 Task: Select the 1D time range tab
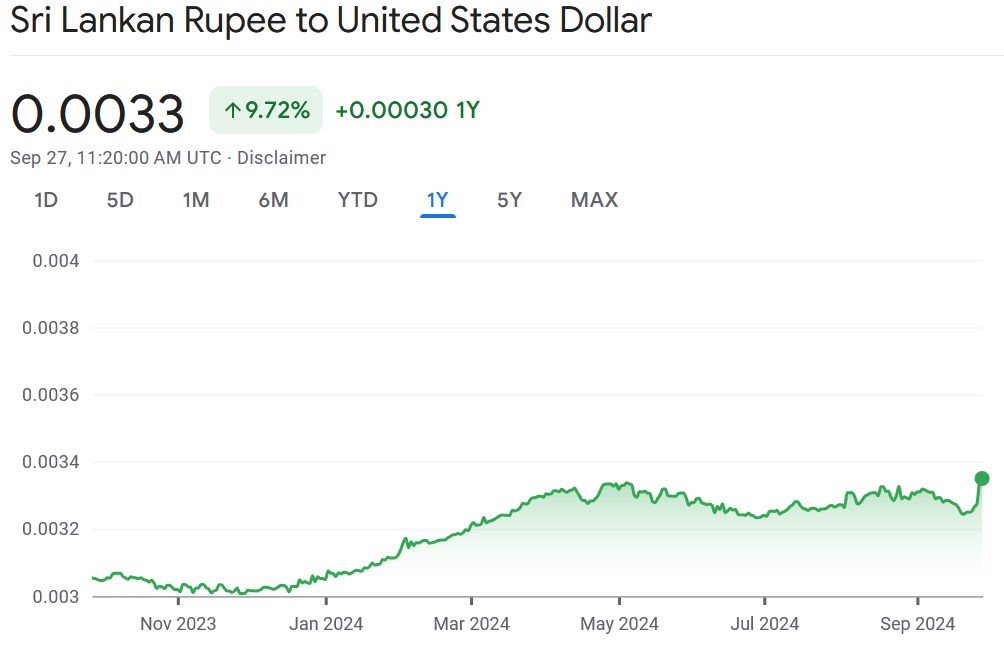coord(46,200)
